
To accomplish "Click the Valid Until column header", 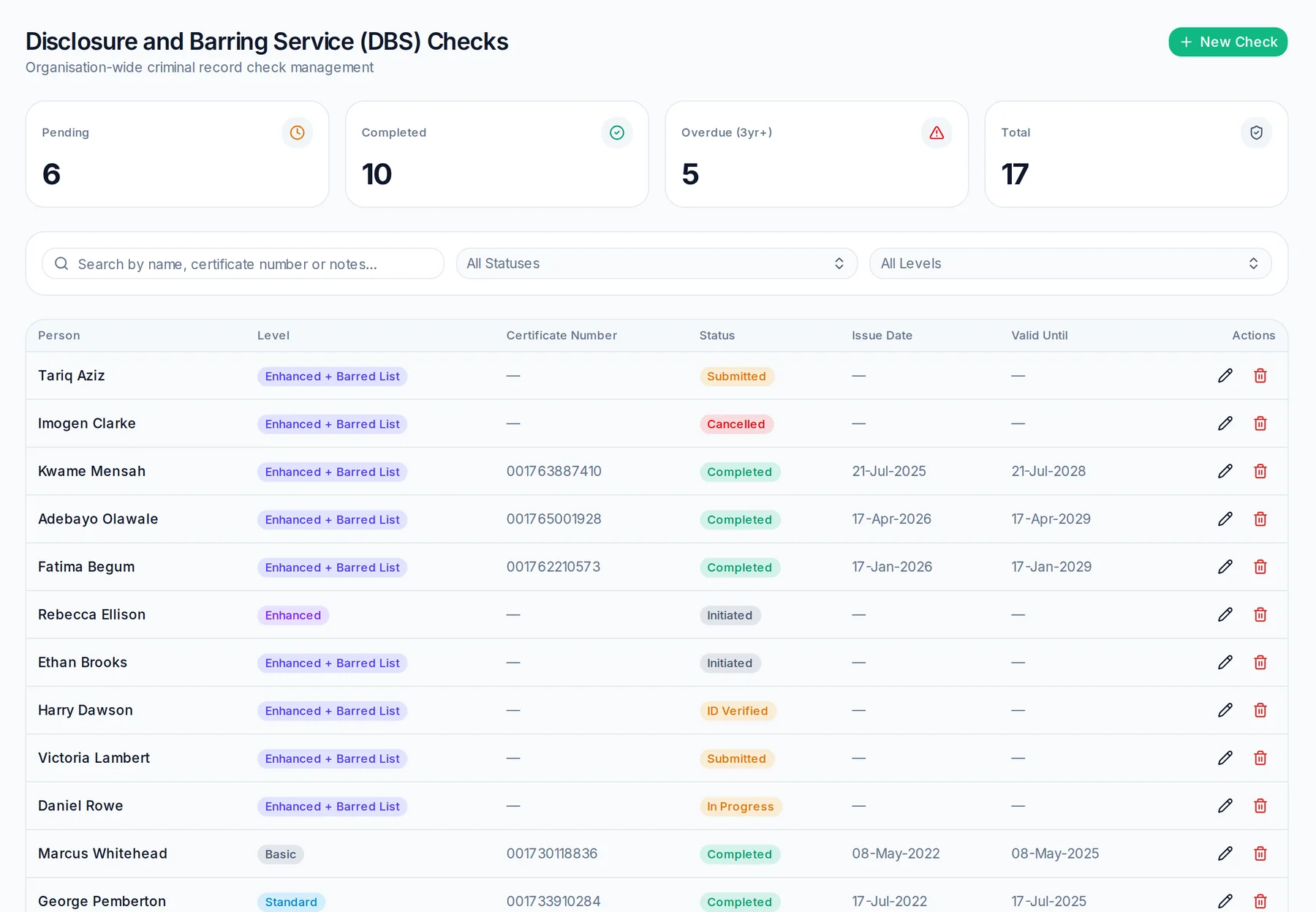I will (1040, 336).
